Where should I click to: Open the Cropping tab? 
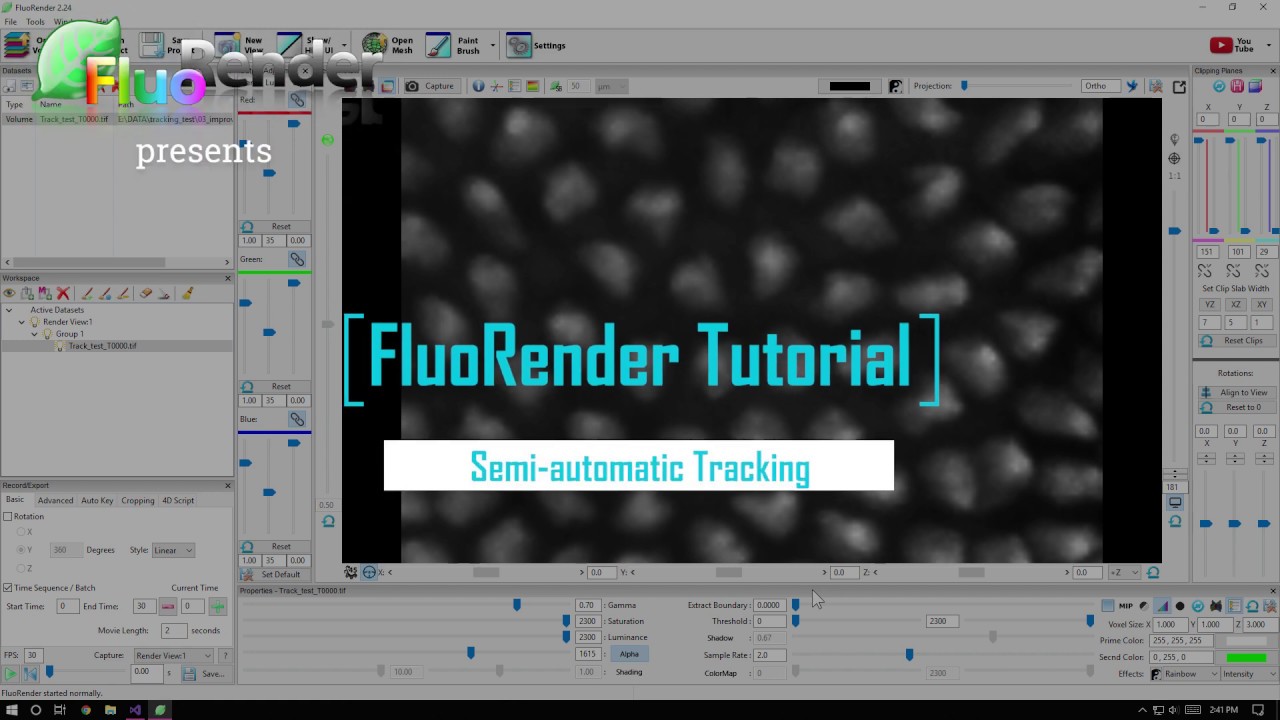tap(138, 500)
